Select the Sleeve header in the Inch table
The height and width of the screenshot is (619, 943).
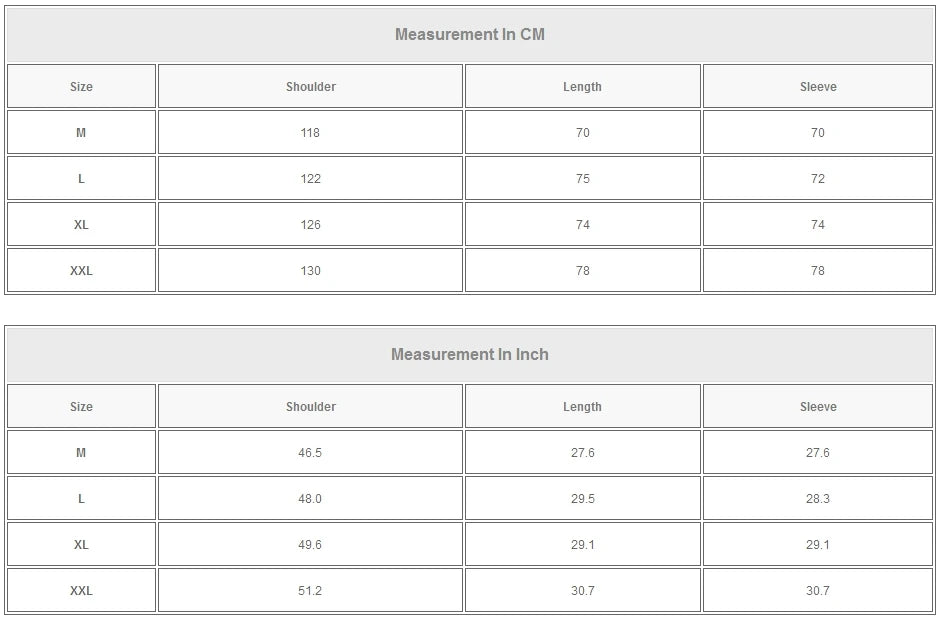coord(818,407)
